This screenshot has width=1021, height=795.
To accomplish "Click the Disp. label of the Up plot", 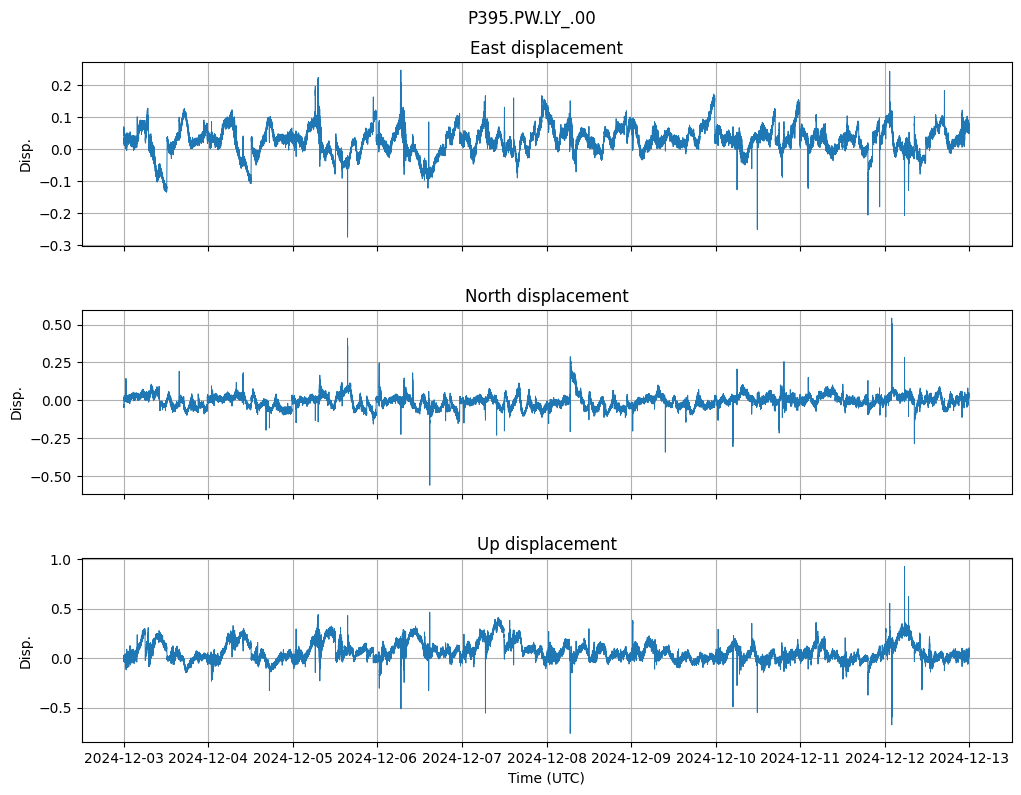I will [26, 651].
